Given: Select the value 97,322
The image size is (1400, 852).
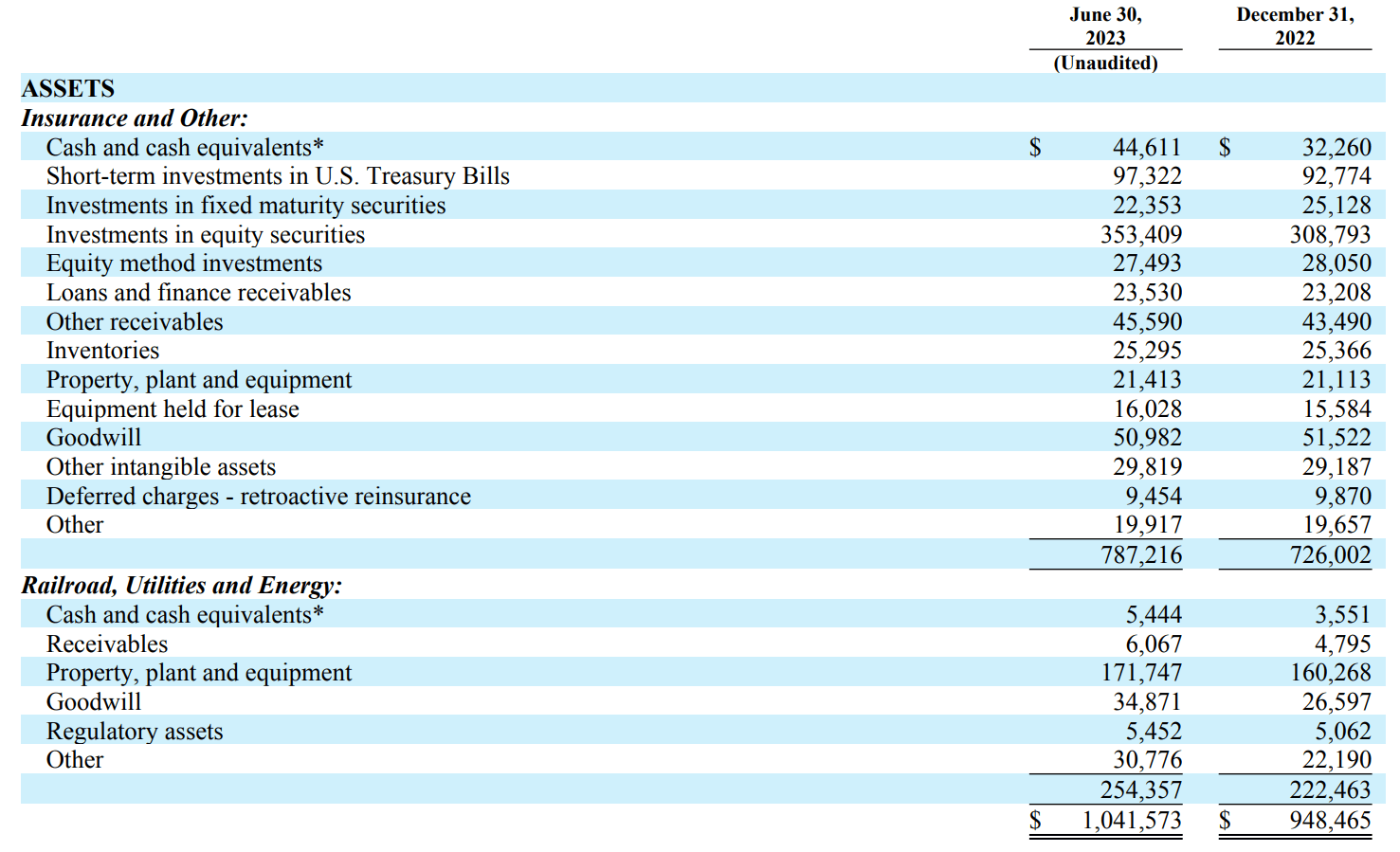Looking at the screenshot, I should 1147,176.
